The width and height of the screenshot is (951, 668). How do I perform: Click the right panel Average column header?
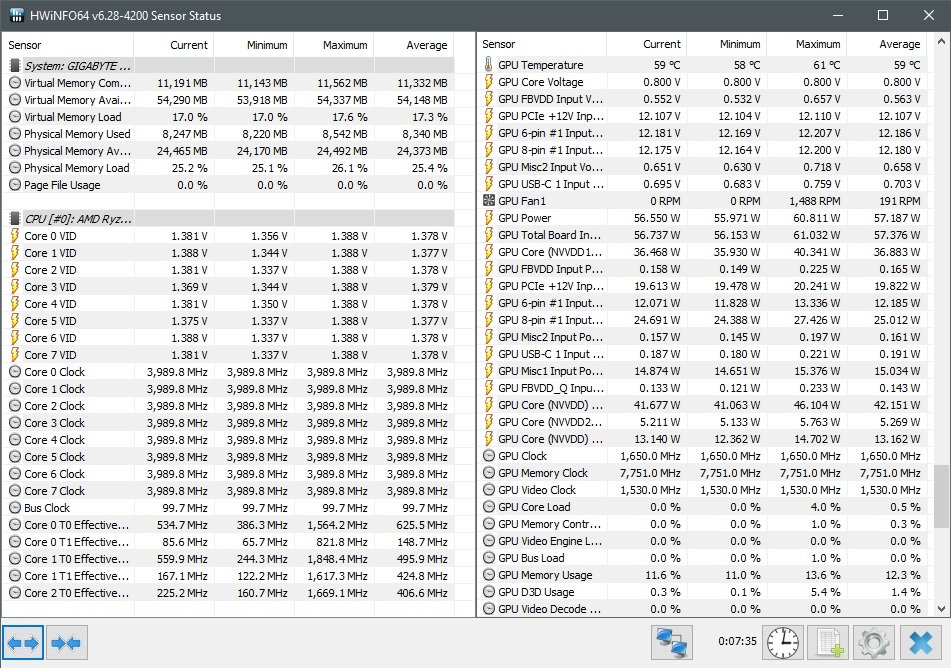(x=887, y=44)
